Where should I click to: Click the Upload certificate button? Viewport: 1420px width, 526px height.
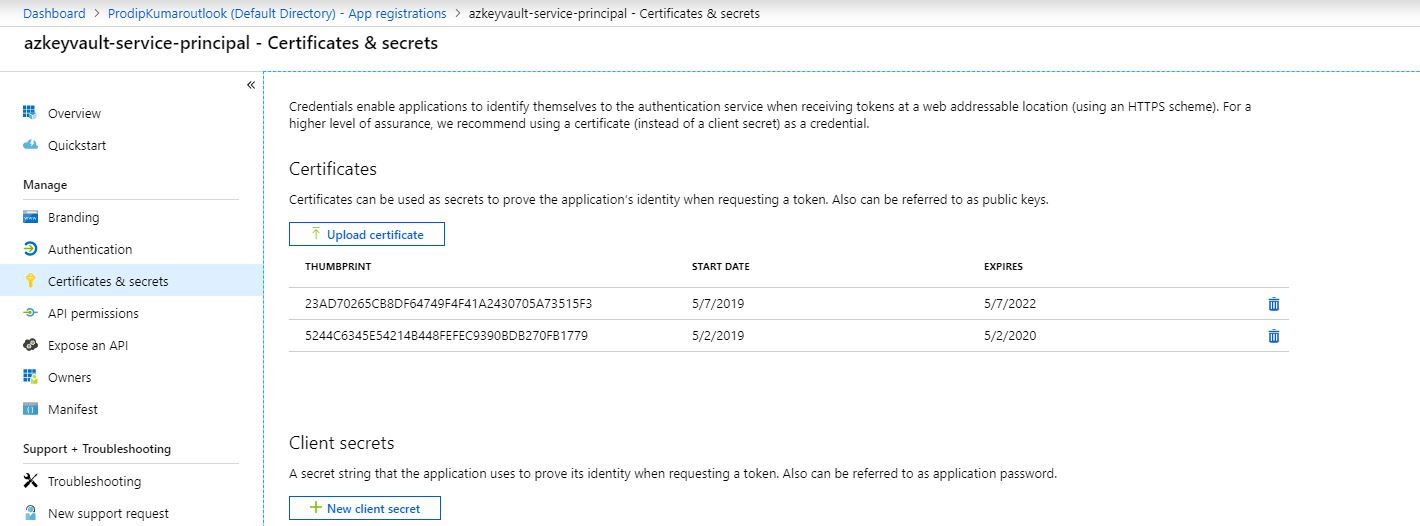[367, 234]
